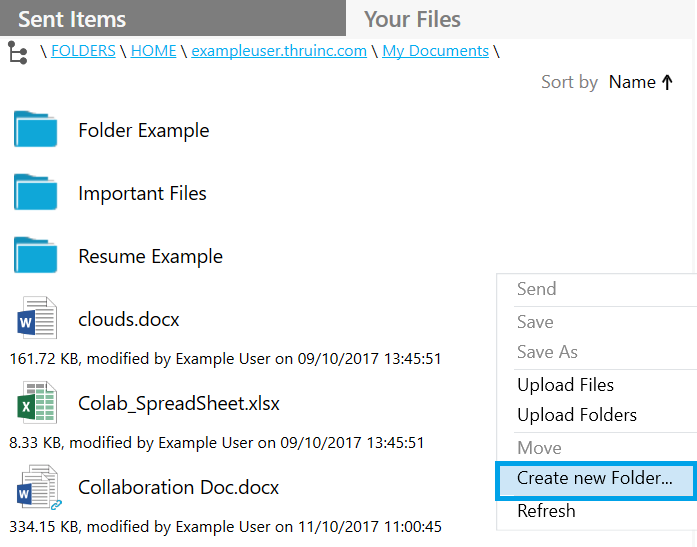Click the Excel icon for Colab_SpreadSheet.xlsx
The width and height of the screenshot is (697, 547).
coord(37,402)
